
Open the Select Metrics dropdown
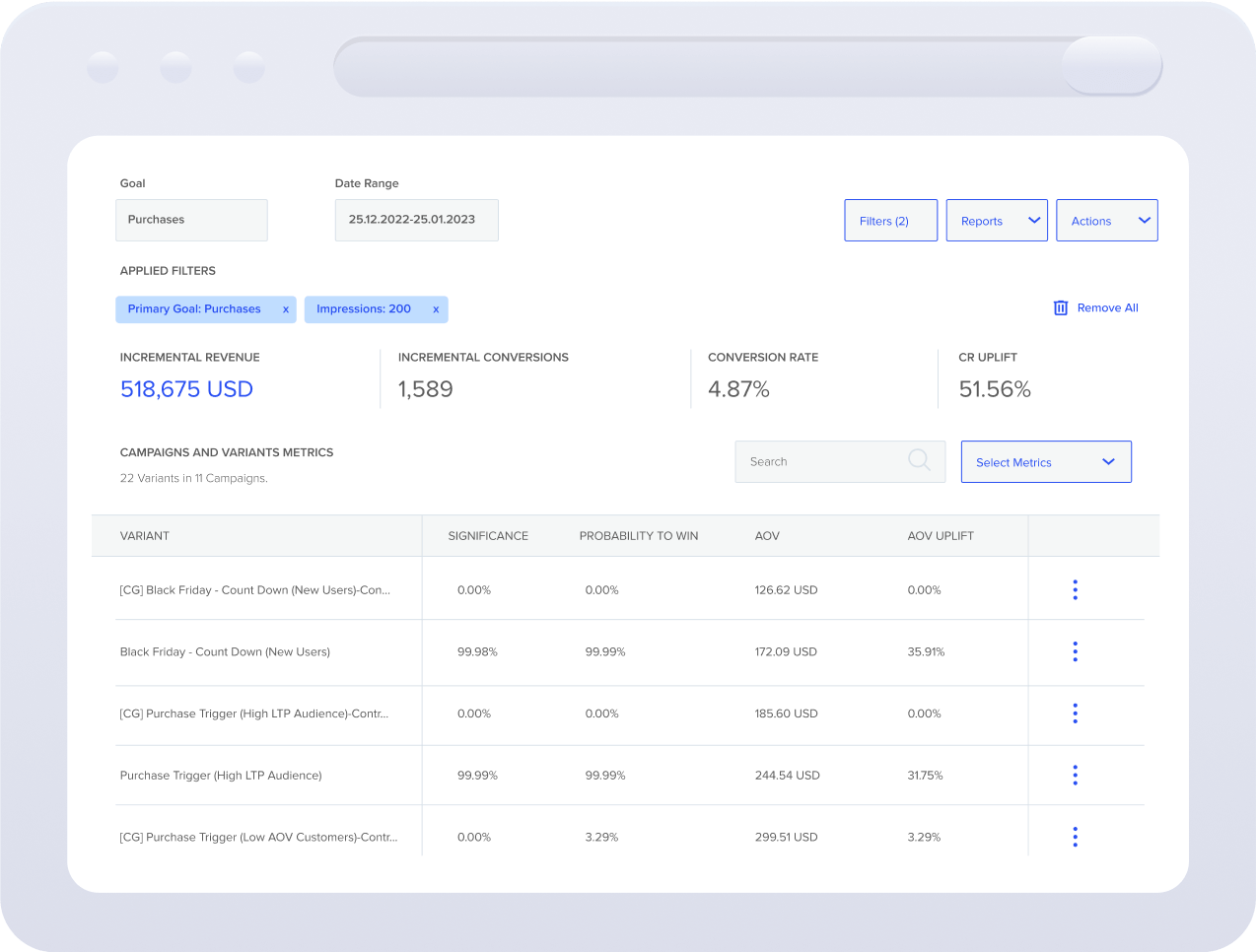click(x=1045, y=462)
